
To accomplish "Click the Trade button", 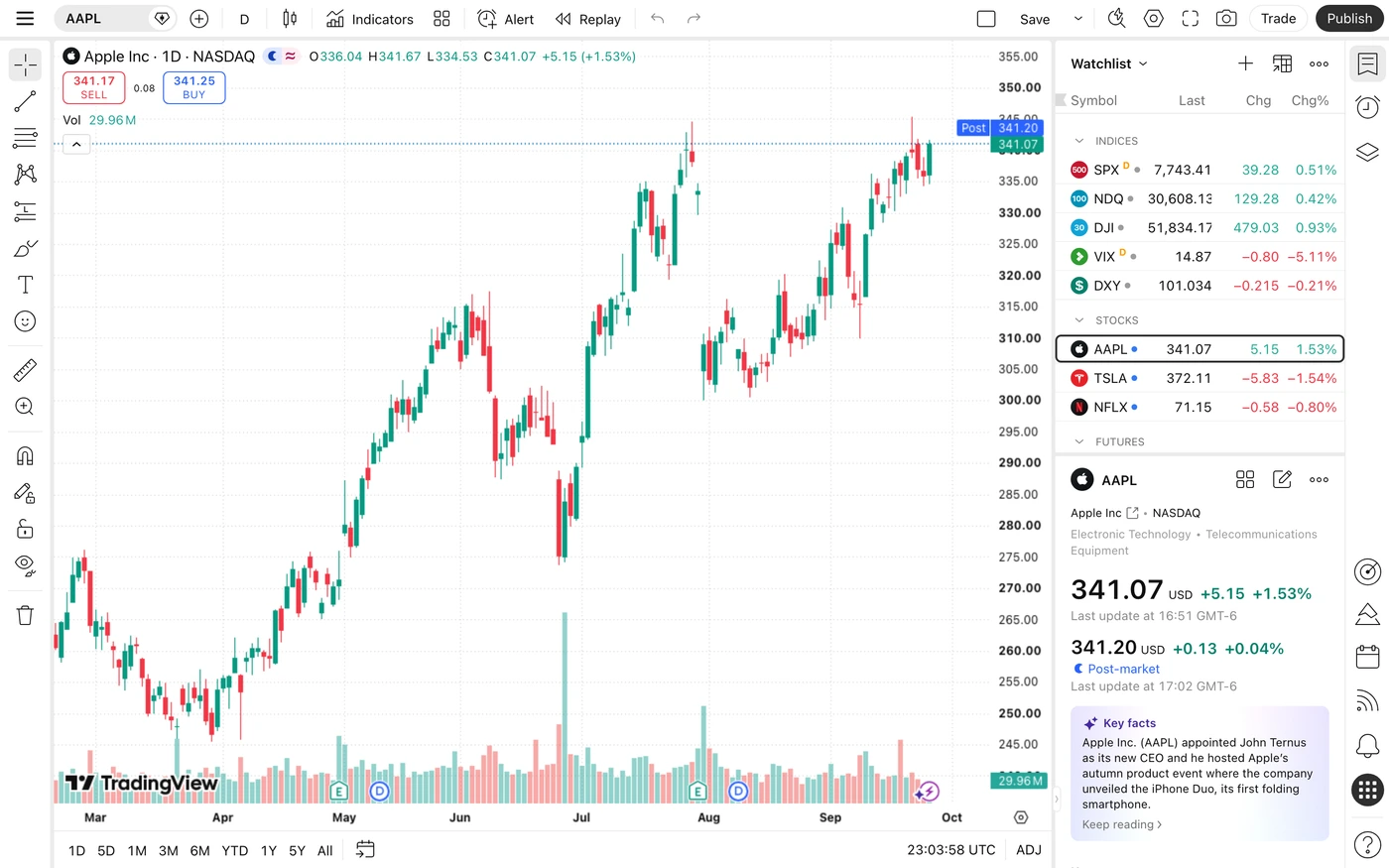I will pos(1278,19).
